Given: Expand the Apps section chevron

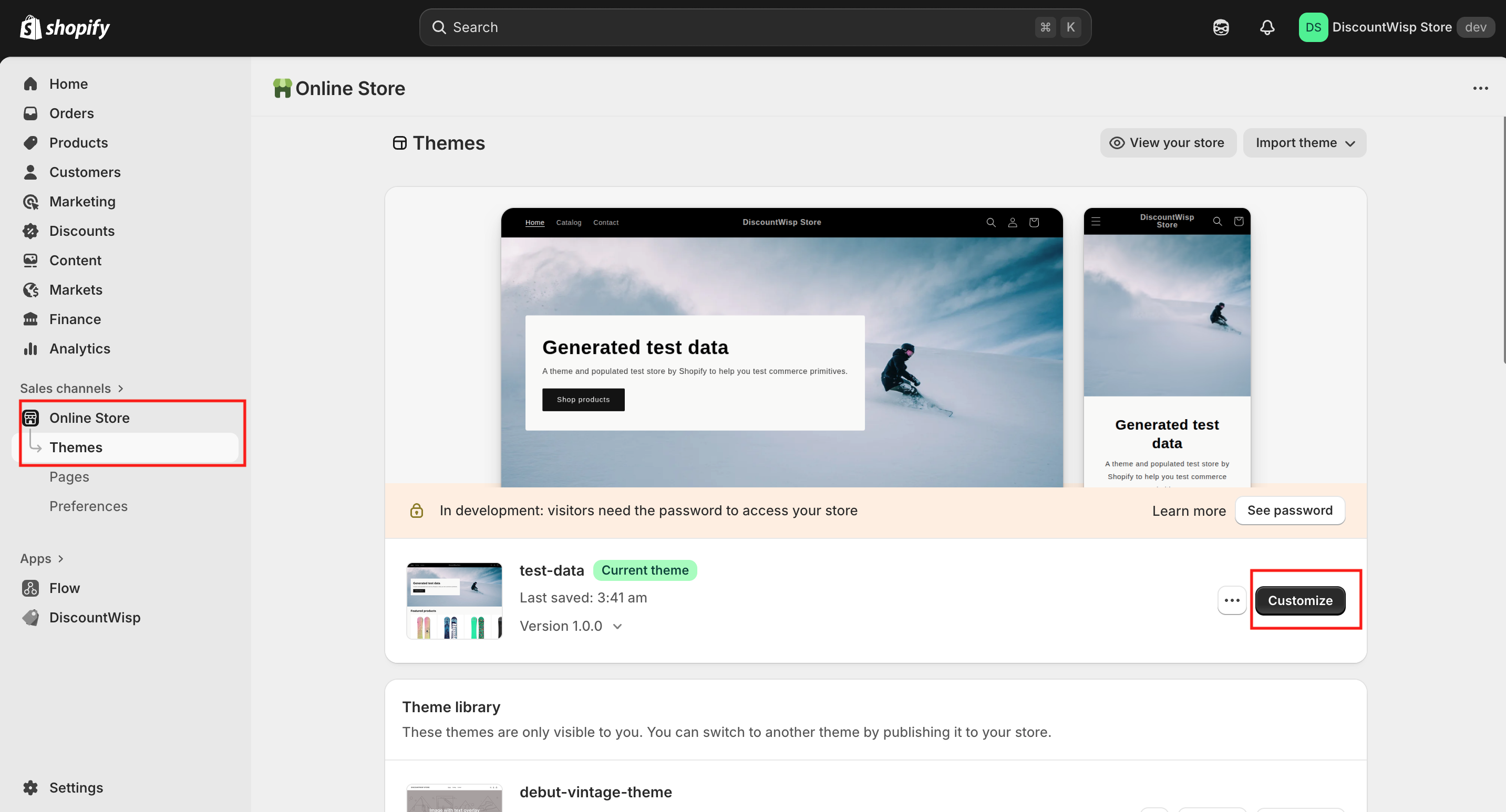Looking at the screenshot, I should pos(60,558).
